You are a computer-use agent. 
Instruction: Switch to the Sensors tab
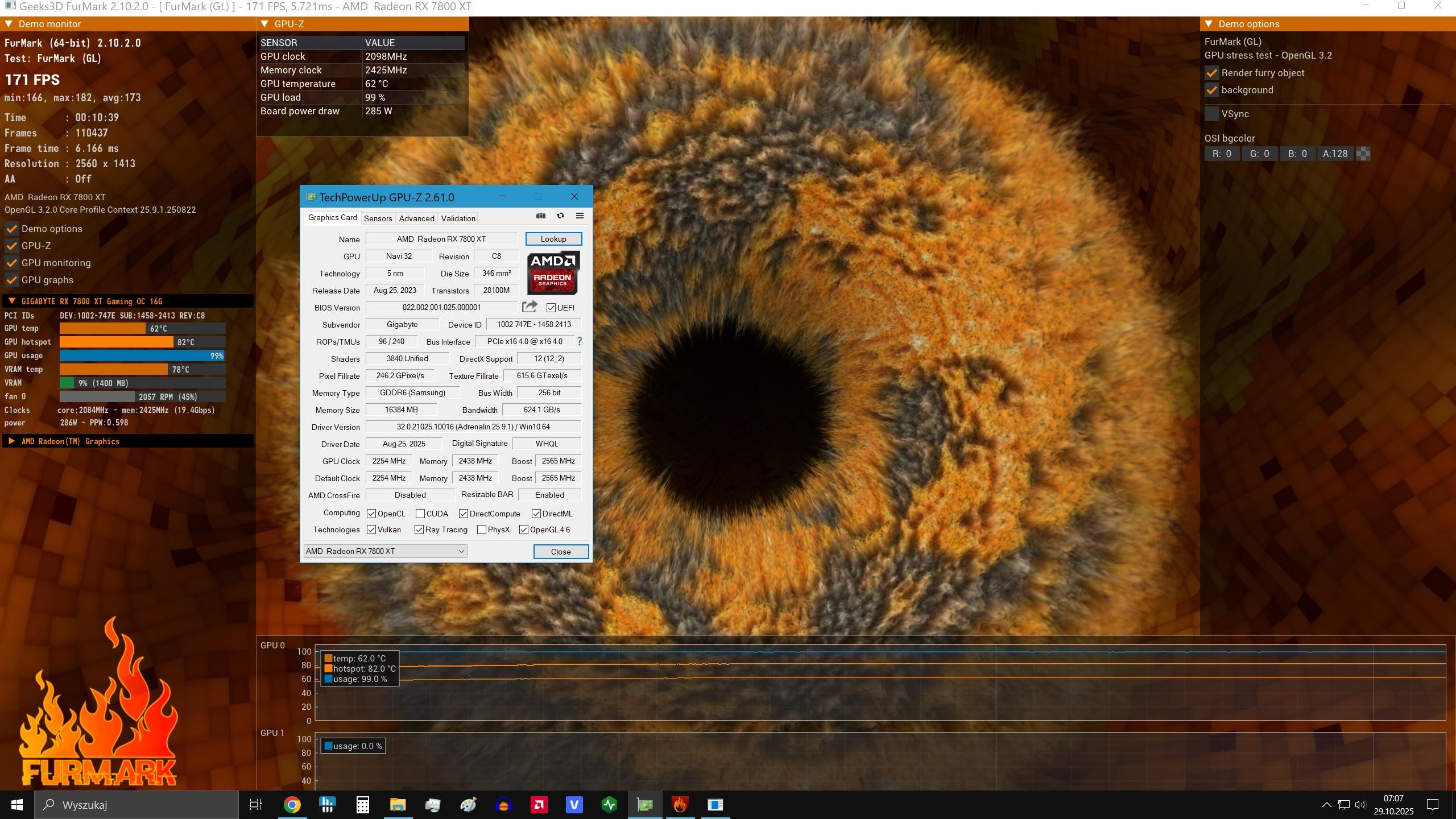click(x=378, y=218)
